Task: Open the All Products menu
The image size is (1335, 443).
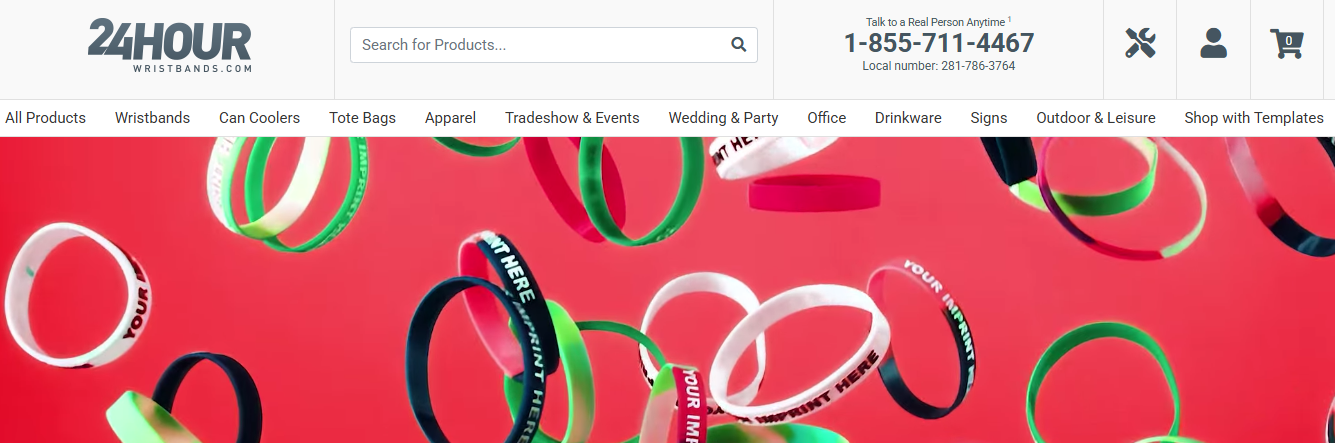Action: [x=46, y=118]
